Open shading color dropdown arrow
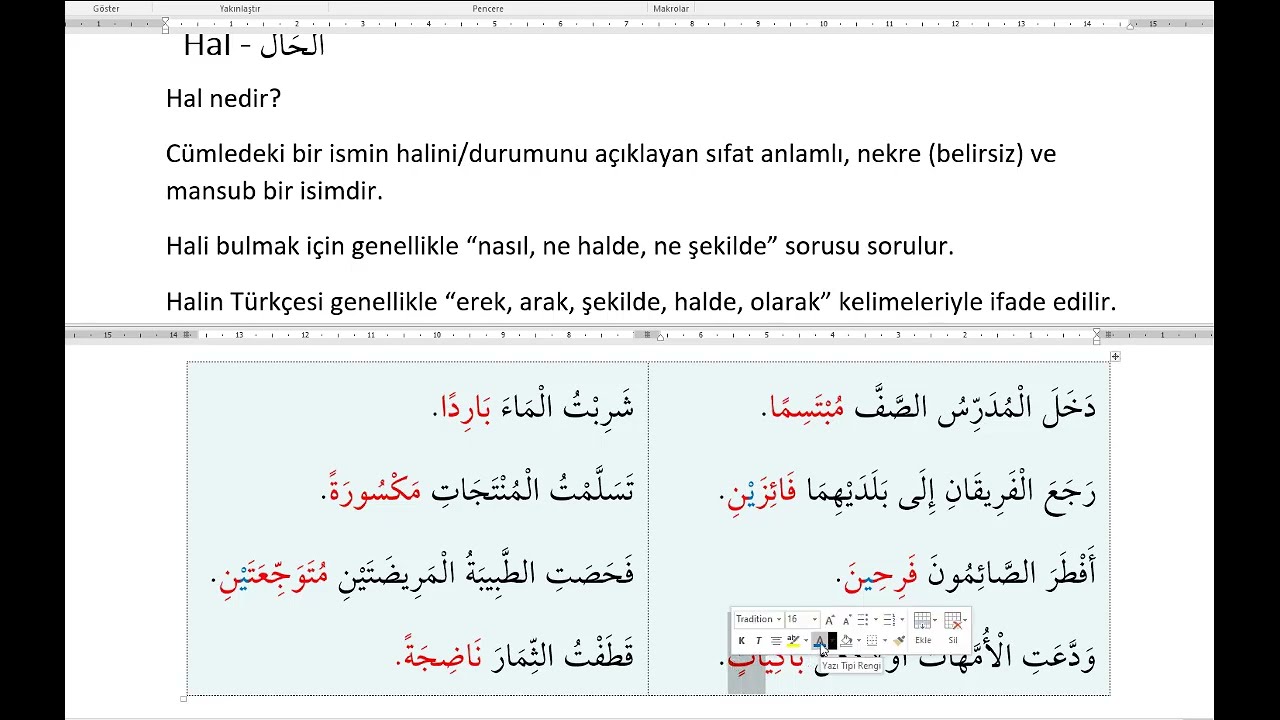The width and height of the screenshot is (1280, 720). (x=859, y=641)
